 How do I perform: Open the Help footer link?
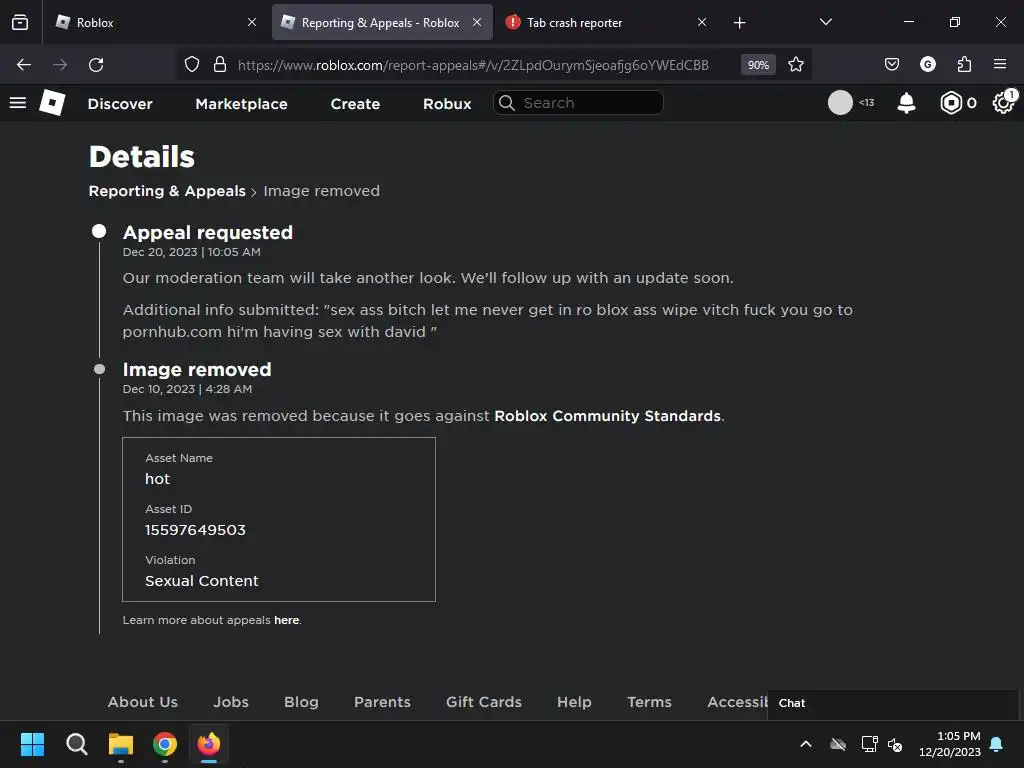click(574, 702)
